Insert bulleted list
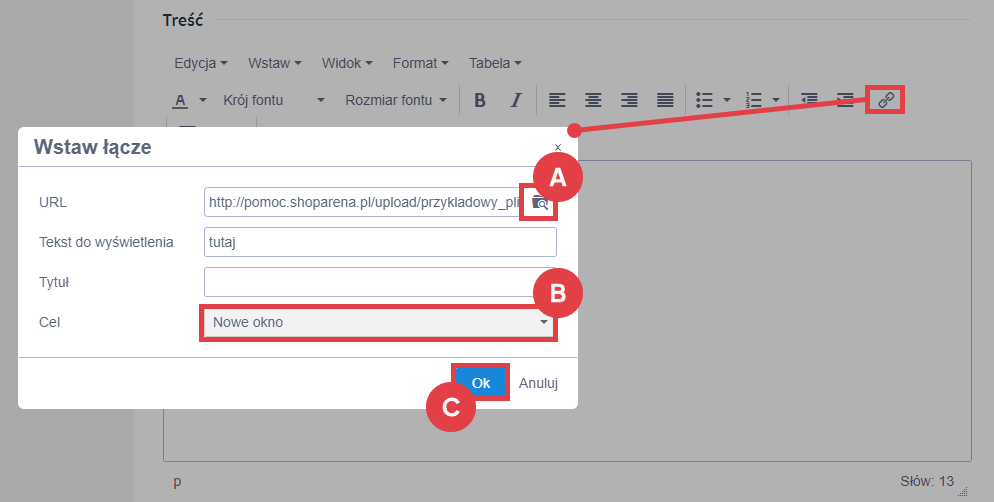 click(704, 100)
